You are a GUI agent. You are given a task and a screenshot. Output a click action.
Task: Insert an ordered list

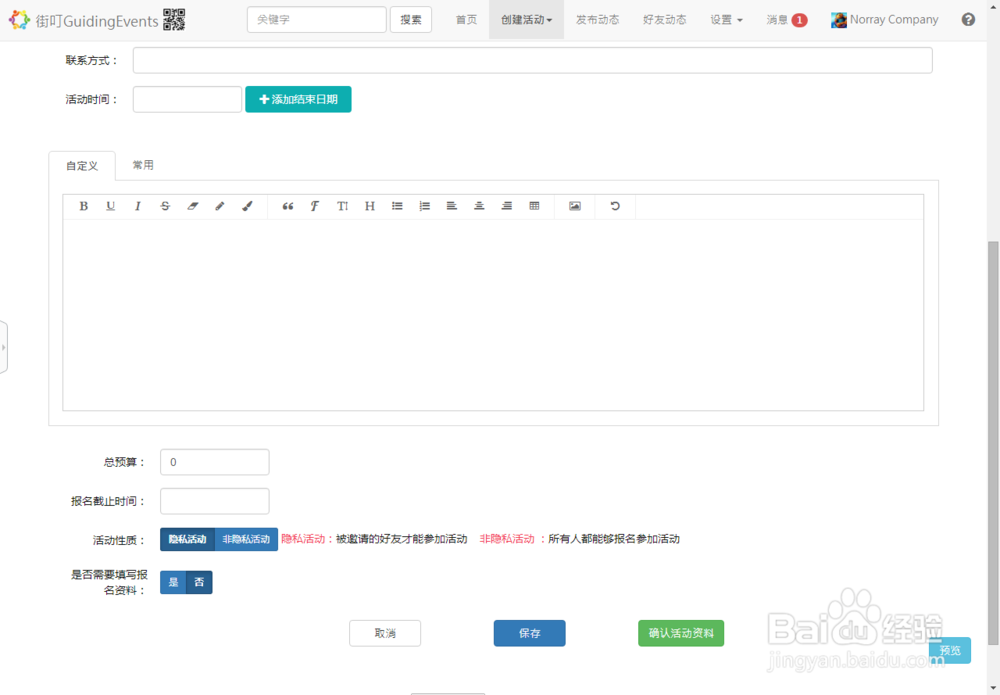pyautogui.click(x=424, y=206)
